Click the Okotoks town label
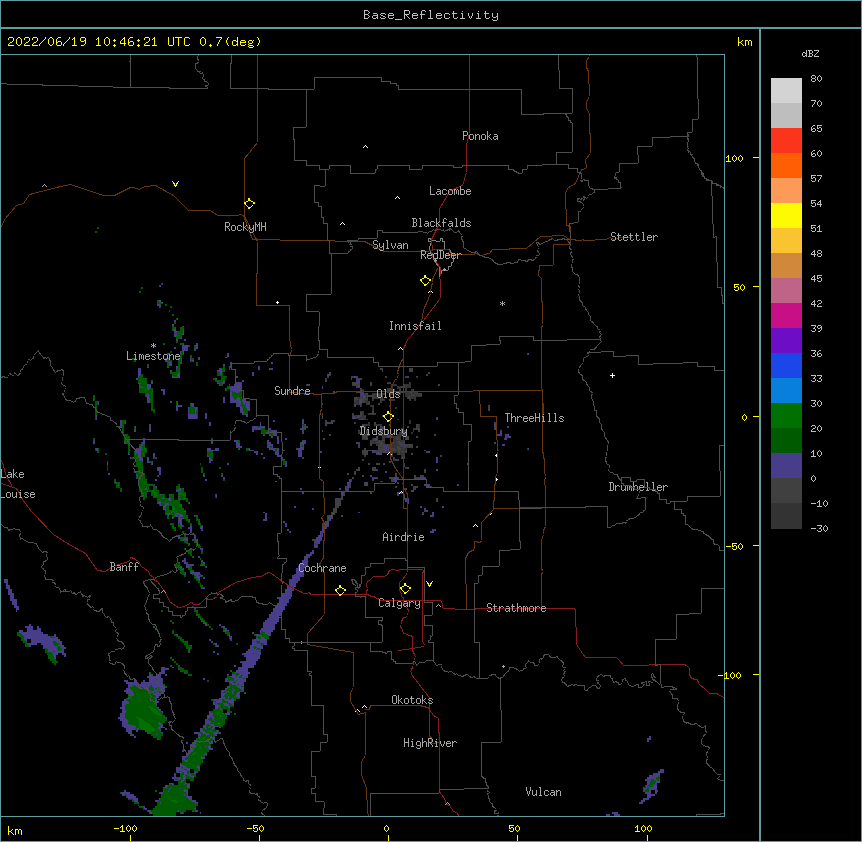The height and width of the screenshot is (842, 862). (412, 700)
